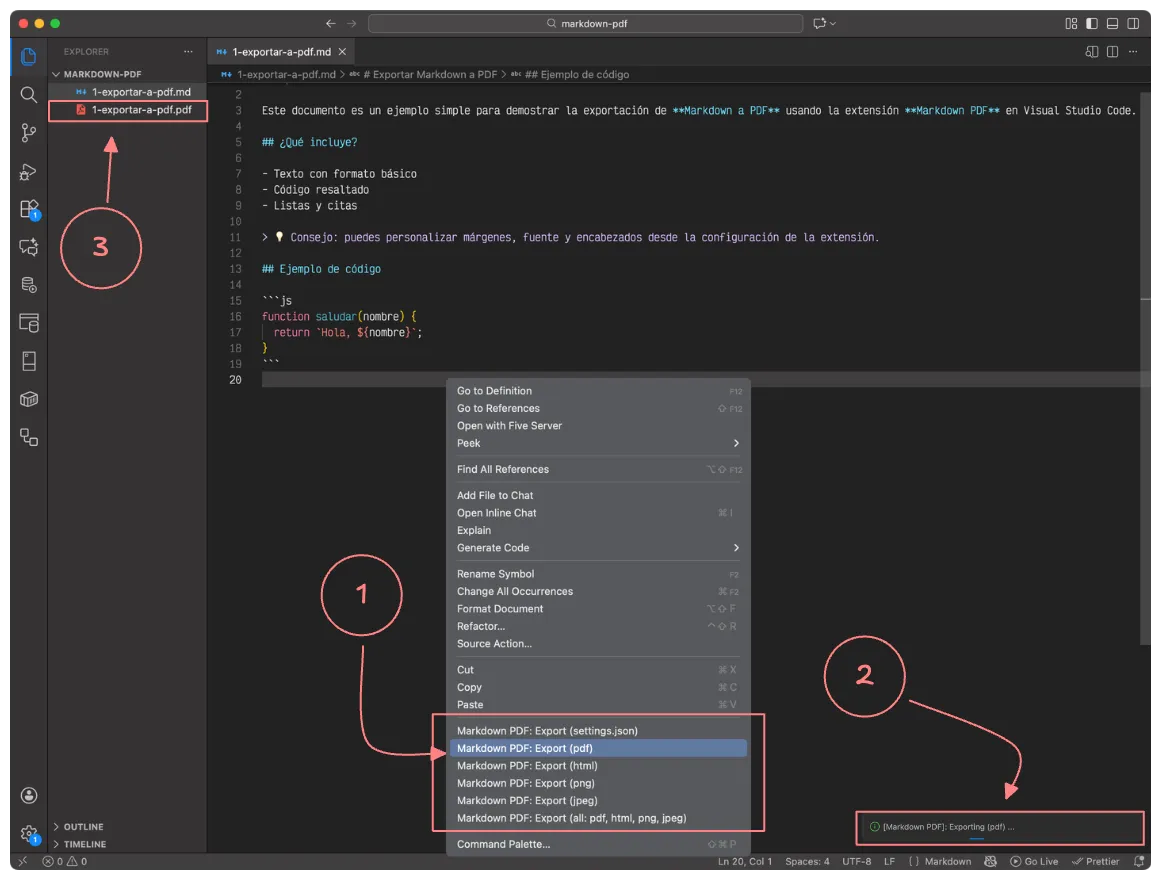Open the Manage gear icon
The height and width of the screenshot is (880, 1161).
(x=29, y=833)
